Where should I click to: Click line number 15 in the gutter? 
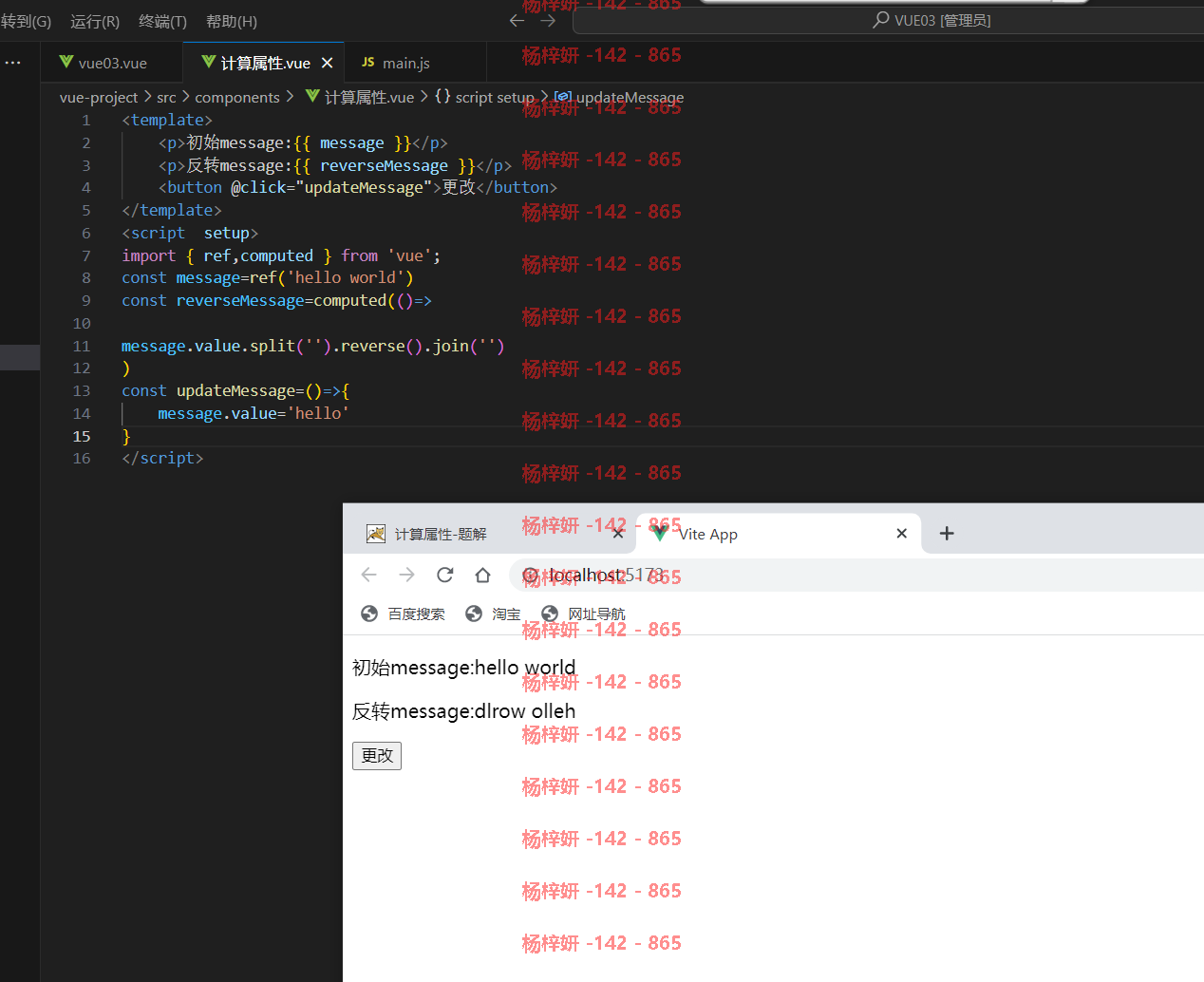pos(82,437)
